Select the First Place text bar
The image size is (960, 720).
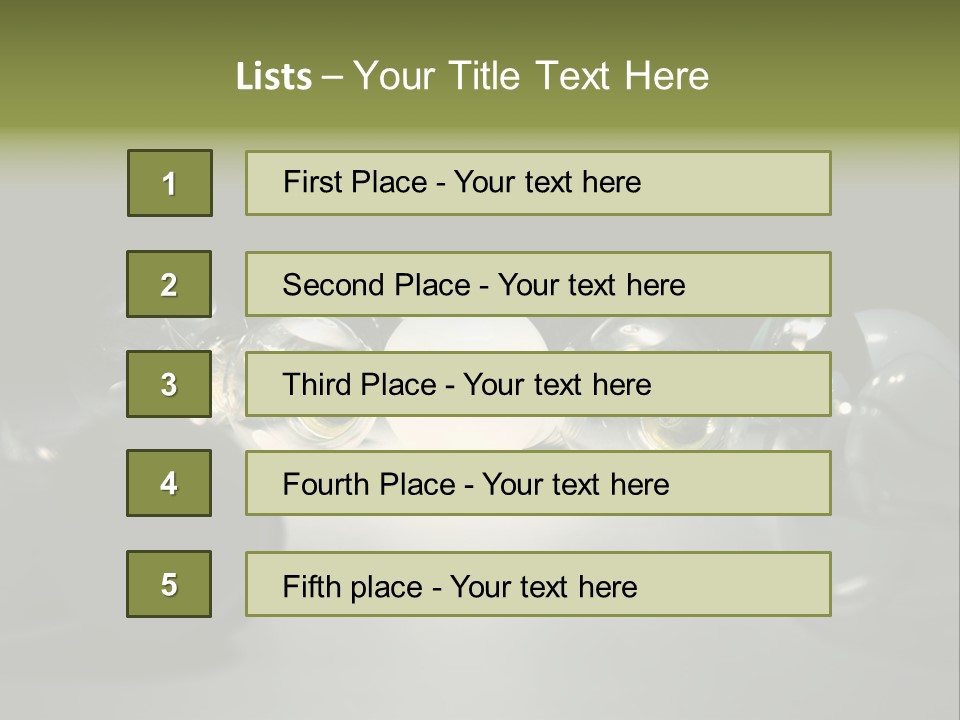[x=538, y=183]
